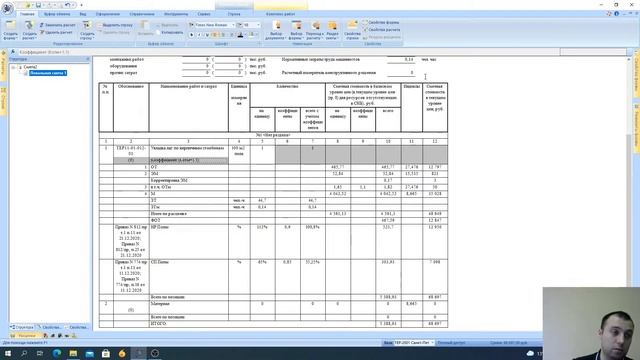Switch to Инструменты ribbon tab

[176, 14]
